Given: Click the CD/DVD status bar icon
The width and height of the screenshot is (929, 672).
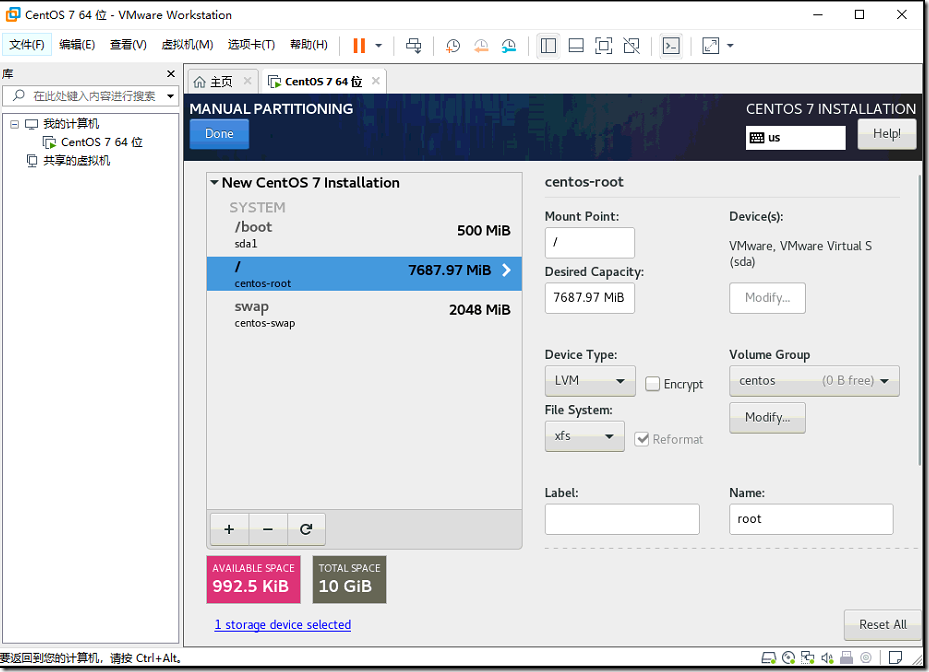Looking at the screenshot, I should coord(788,658).
